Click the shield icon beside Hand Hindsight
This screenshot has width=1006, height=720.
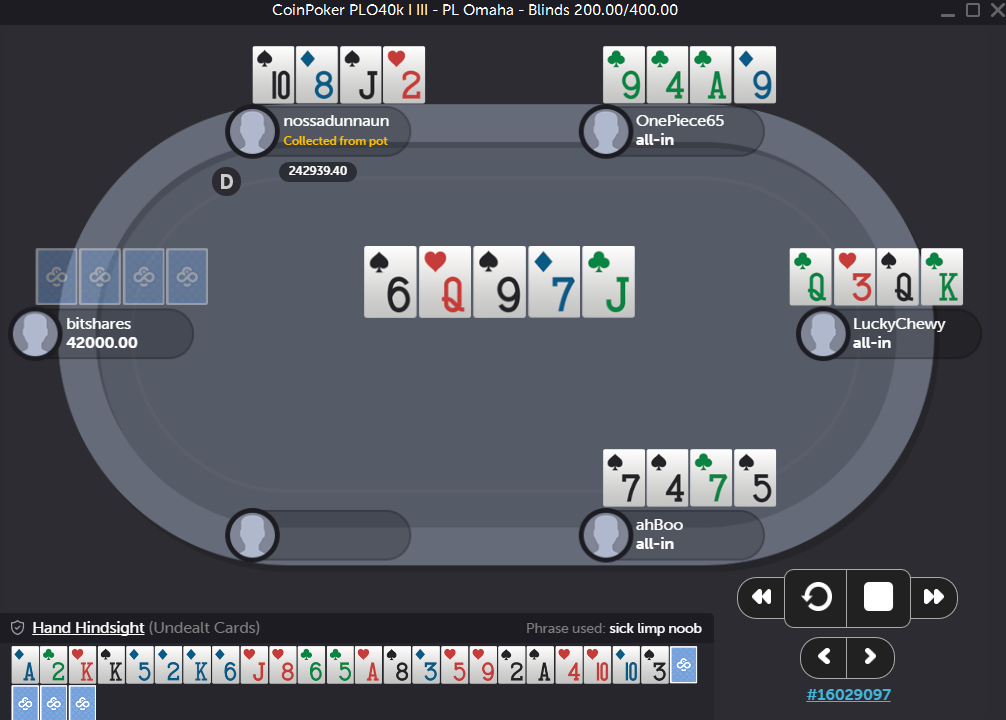18,628
